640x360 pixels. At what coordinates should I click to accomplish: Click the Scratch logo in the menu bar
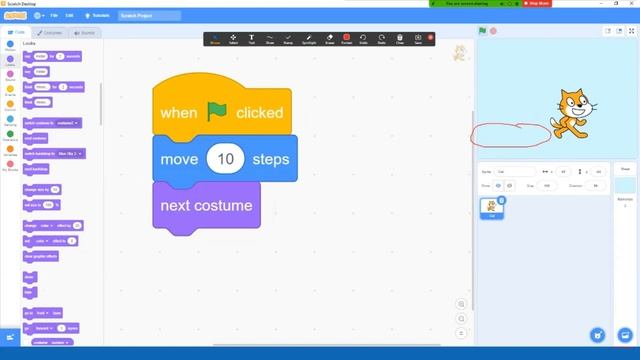(x=16, y=16)
